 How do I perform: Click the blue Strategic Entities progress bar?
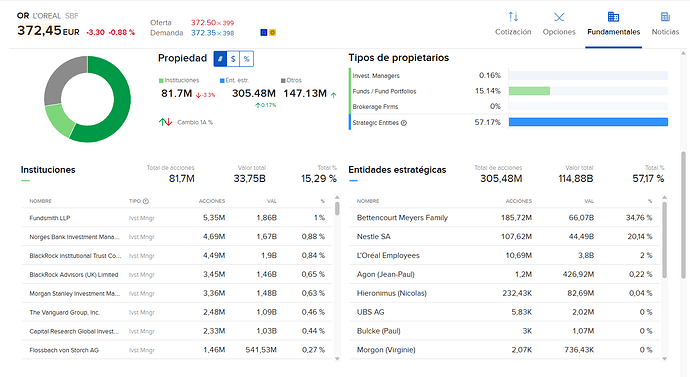click(x=588, y=122)
